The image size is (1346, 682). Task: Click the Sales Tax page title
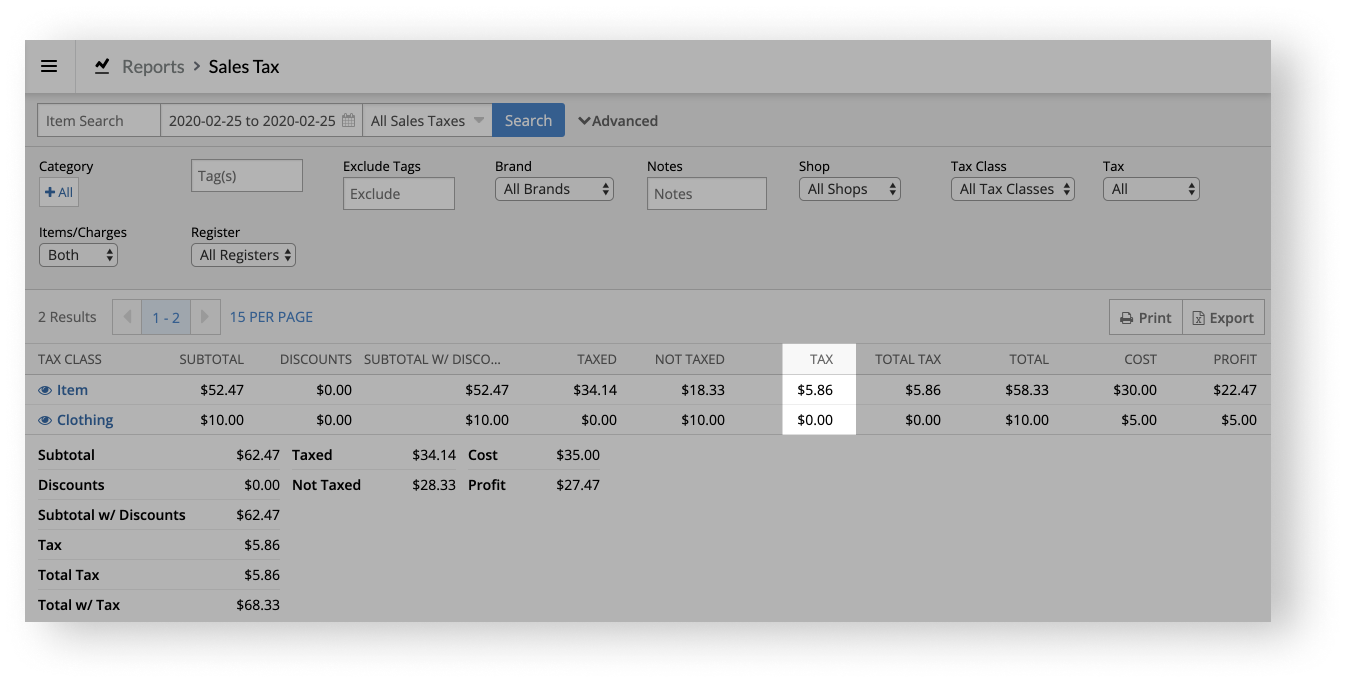click(244, 67)
